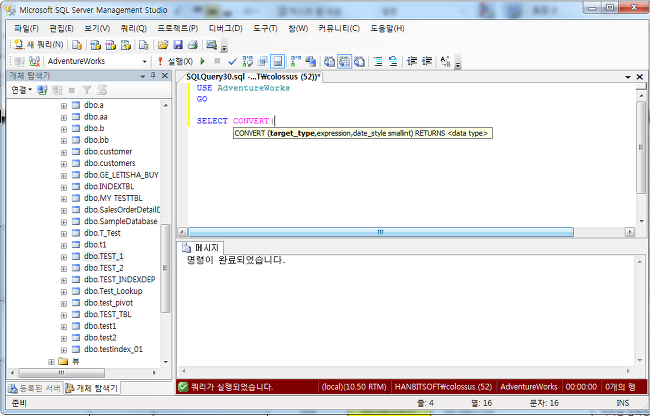Open the 커뮤니티(C) menu
The image size is (650, 416).
click(339, 29)
